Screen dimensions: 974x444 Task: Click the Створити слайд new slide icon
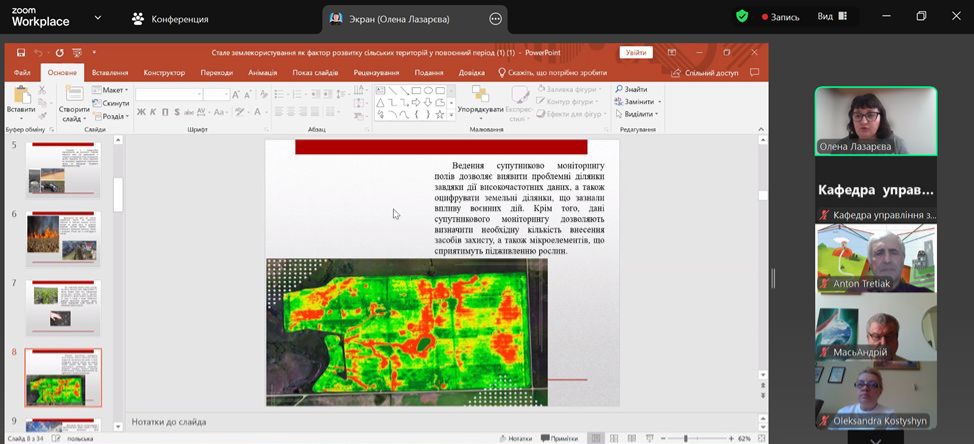(x=74, y=94)
